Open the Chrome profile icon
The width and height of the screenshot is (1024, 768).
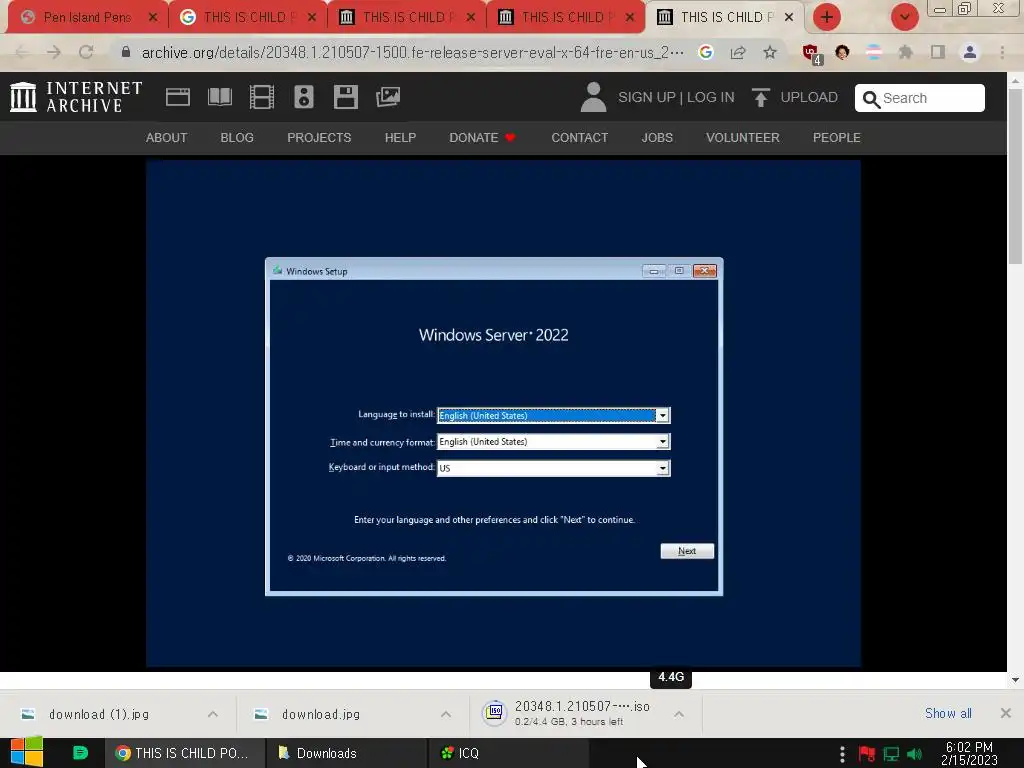[970, 52]
